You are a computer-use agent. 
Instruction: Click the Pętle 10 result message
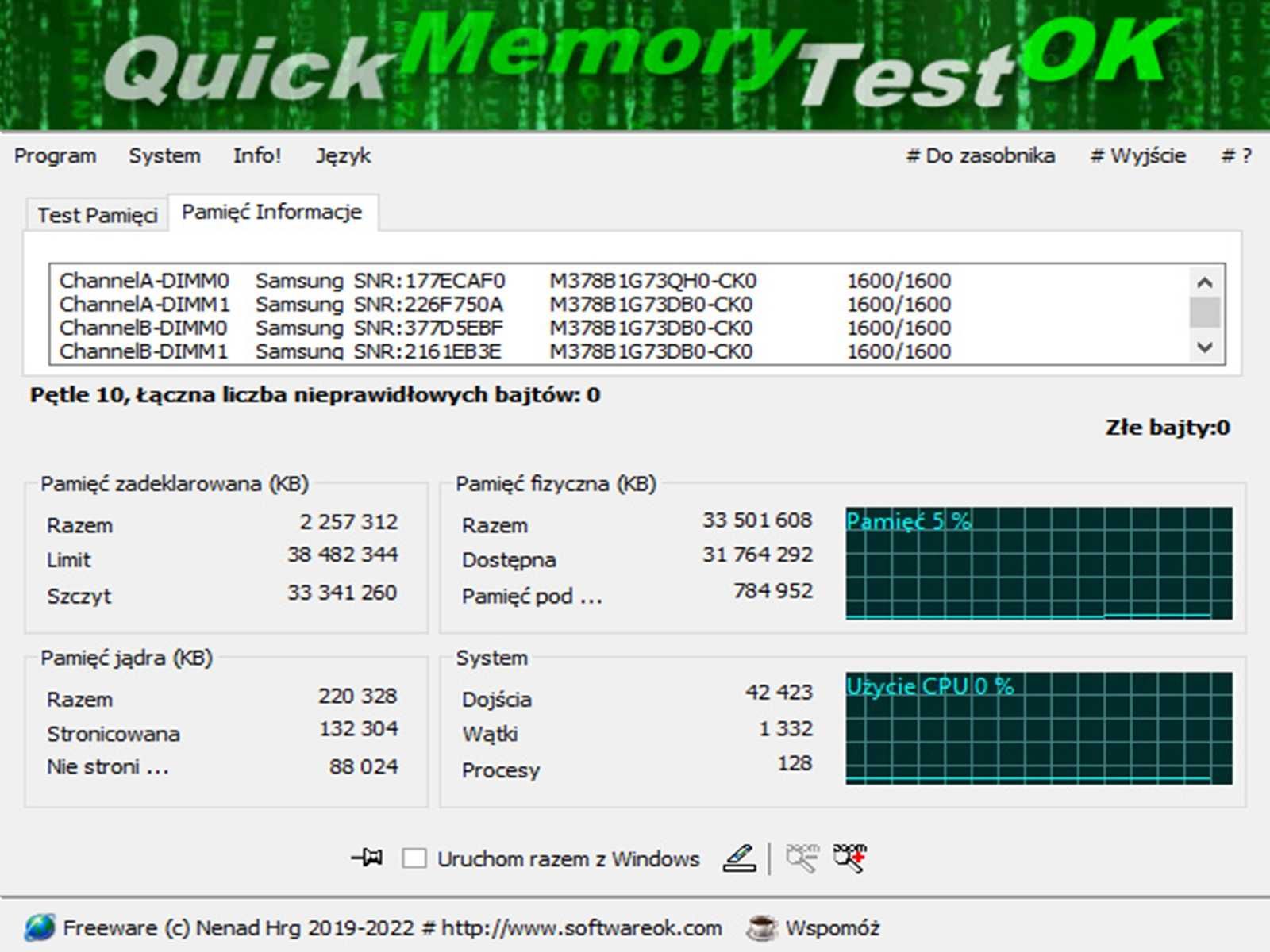(x=315, y=395)
